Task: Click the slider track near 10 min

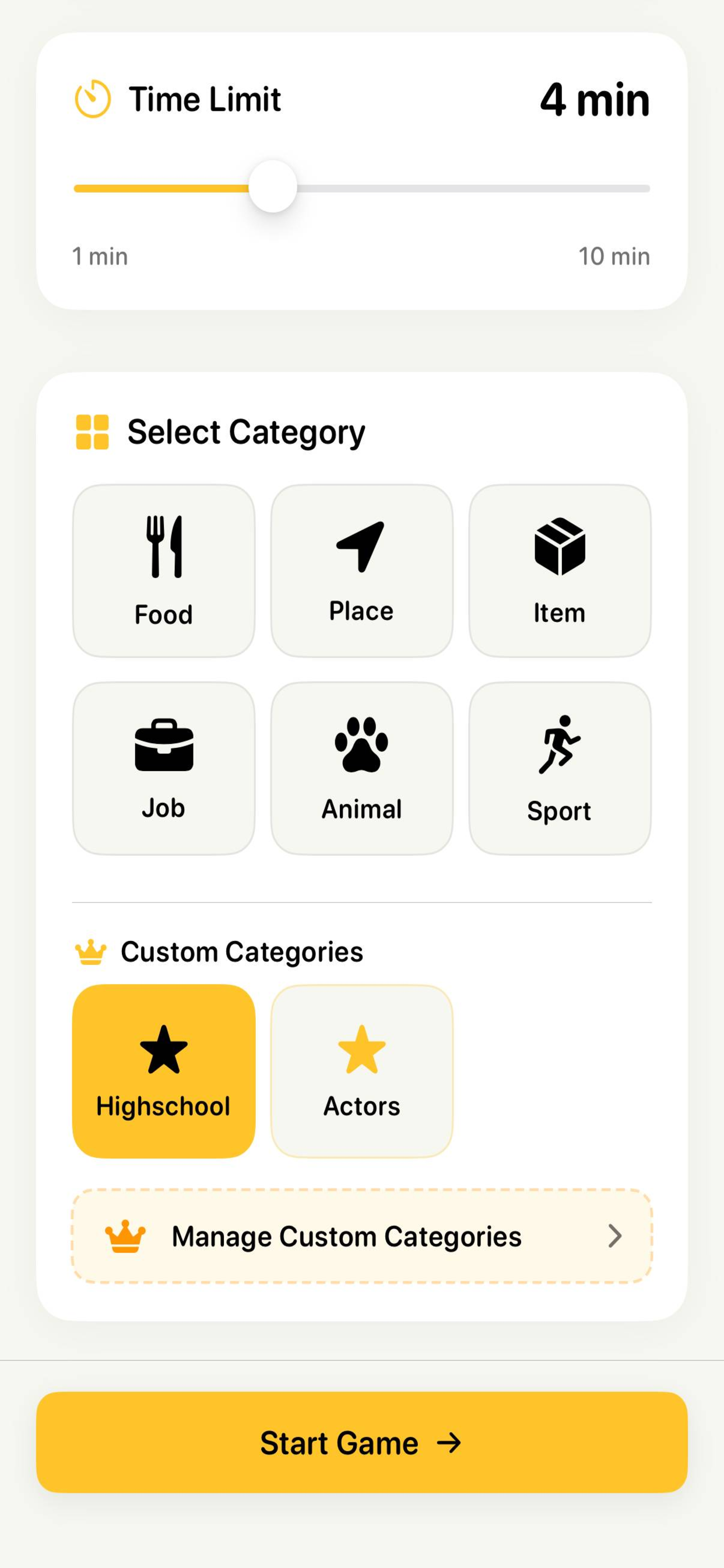Action: (632, 188)
